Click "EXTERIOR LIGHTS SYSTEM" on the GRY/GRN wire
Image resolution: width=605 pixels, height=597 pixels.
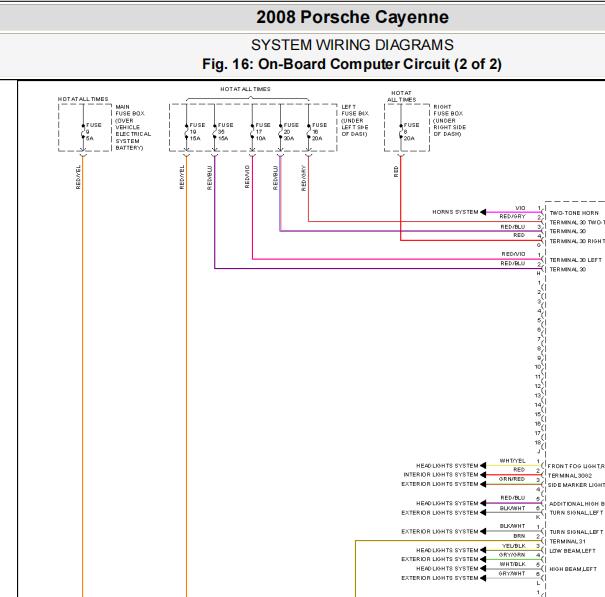pos(440,559)
